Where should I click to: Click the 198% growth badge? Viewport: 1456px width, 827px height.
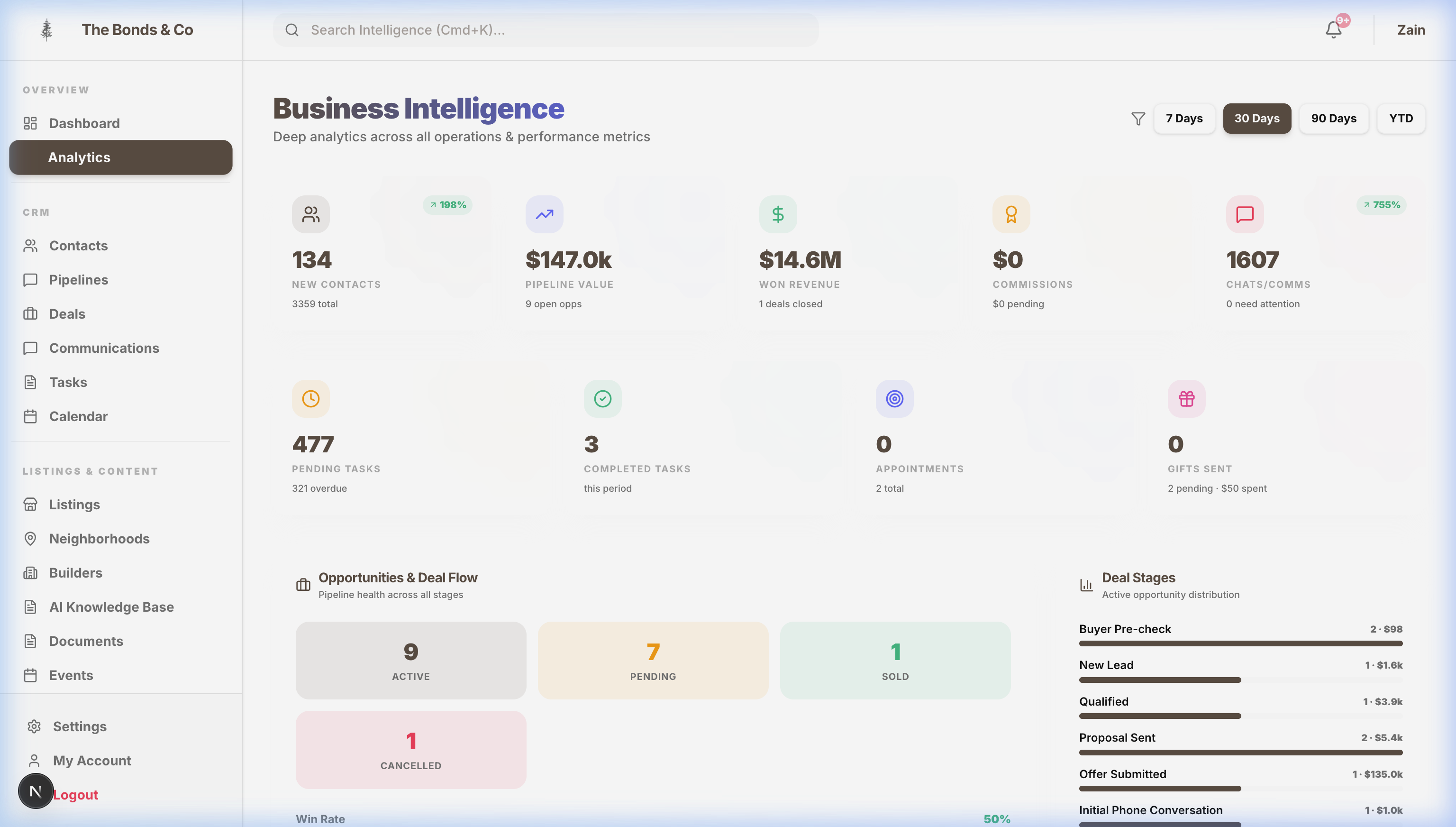[x=448, y=205]
